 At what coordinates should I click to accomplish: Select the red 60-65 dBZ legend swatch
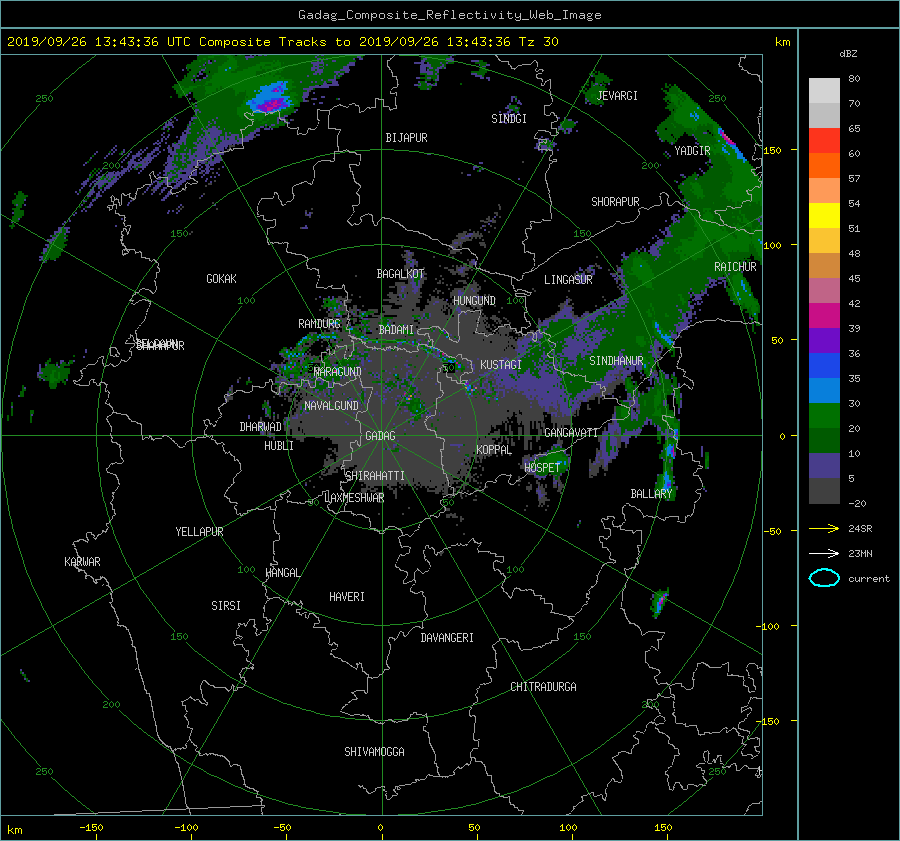pyautogui.click(x=824, y=141)
